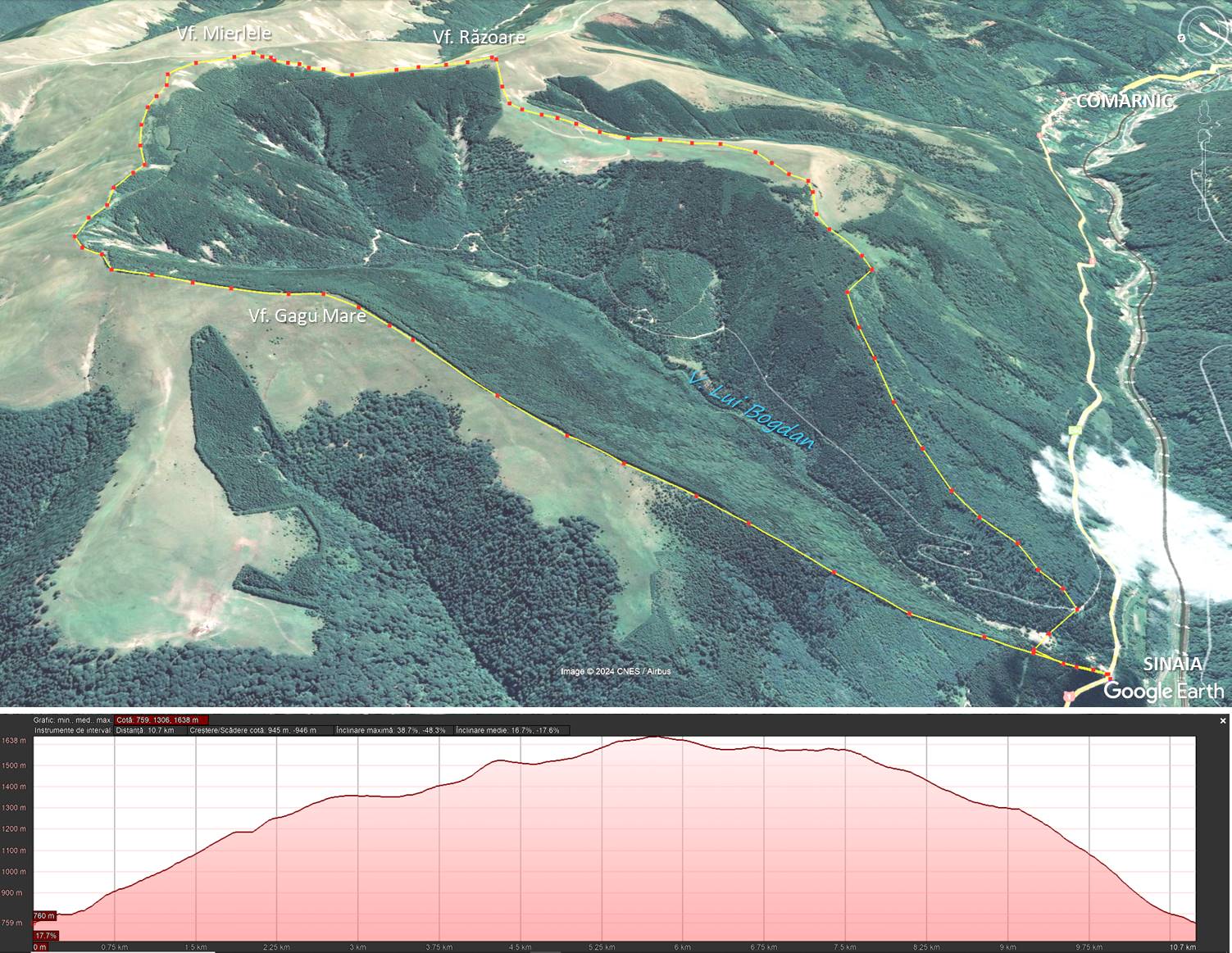
Task: Select the Vf. Răzoare peak label
Action: [479, 37]
